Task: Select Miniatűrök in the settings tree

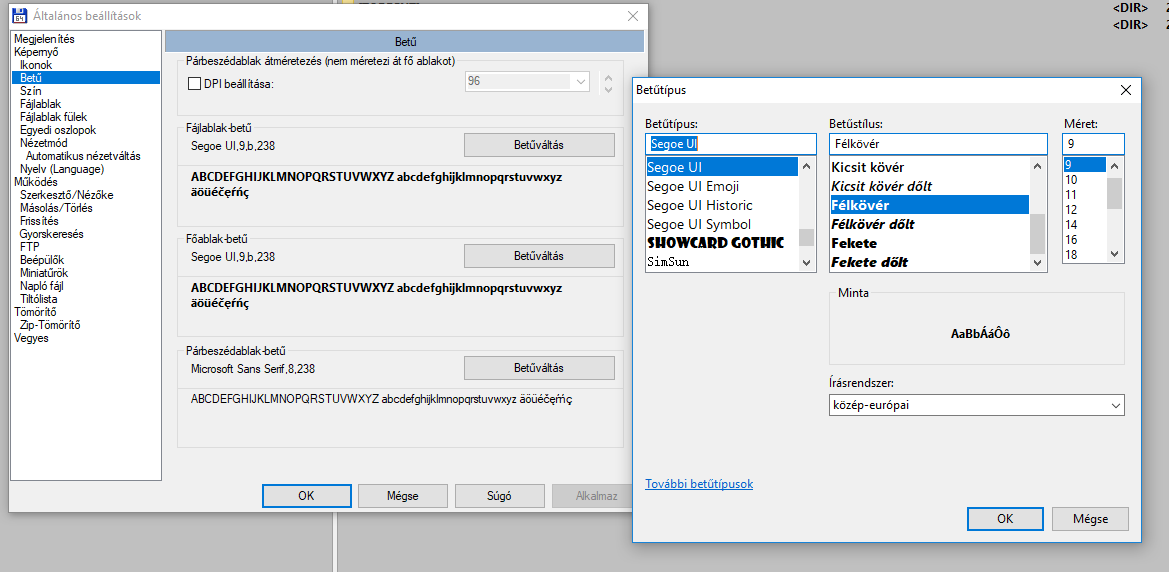Action: (x=44, y=273)
